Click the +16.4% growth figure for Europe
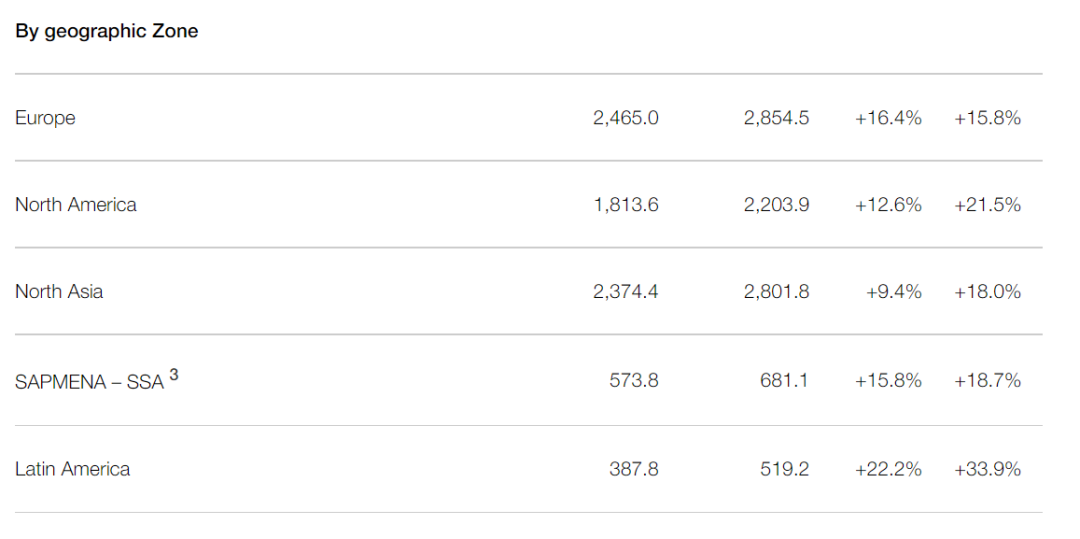The width and height of the screenshot is (1080, 539). coord(888,118)
